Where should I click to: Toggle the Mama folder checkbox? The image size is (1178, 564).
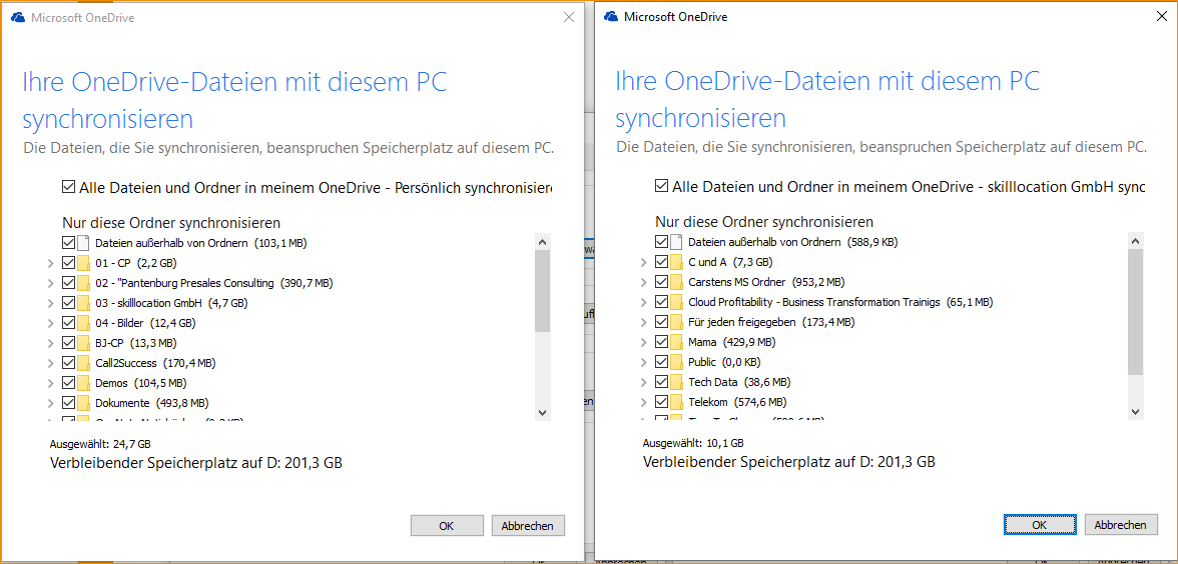pyautogui.click(x=661, y=342)
